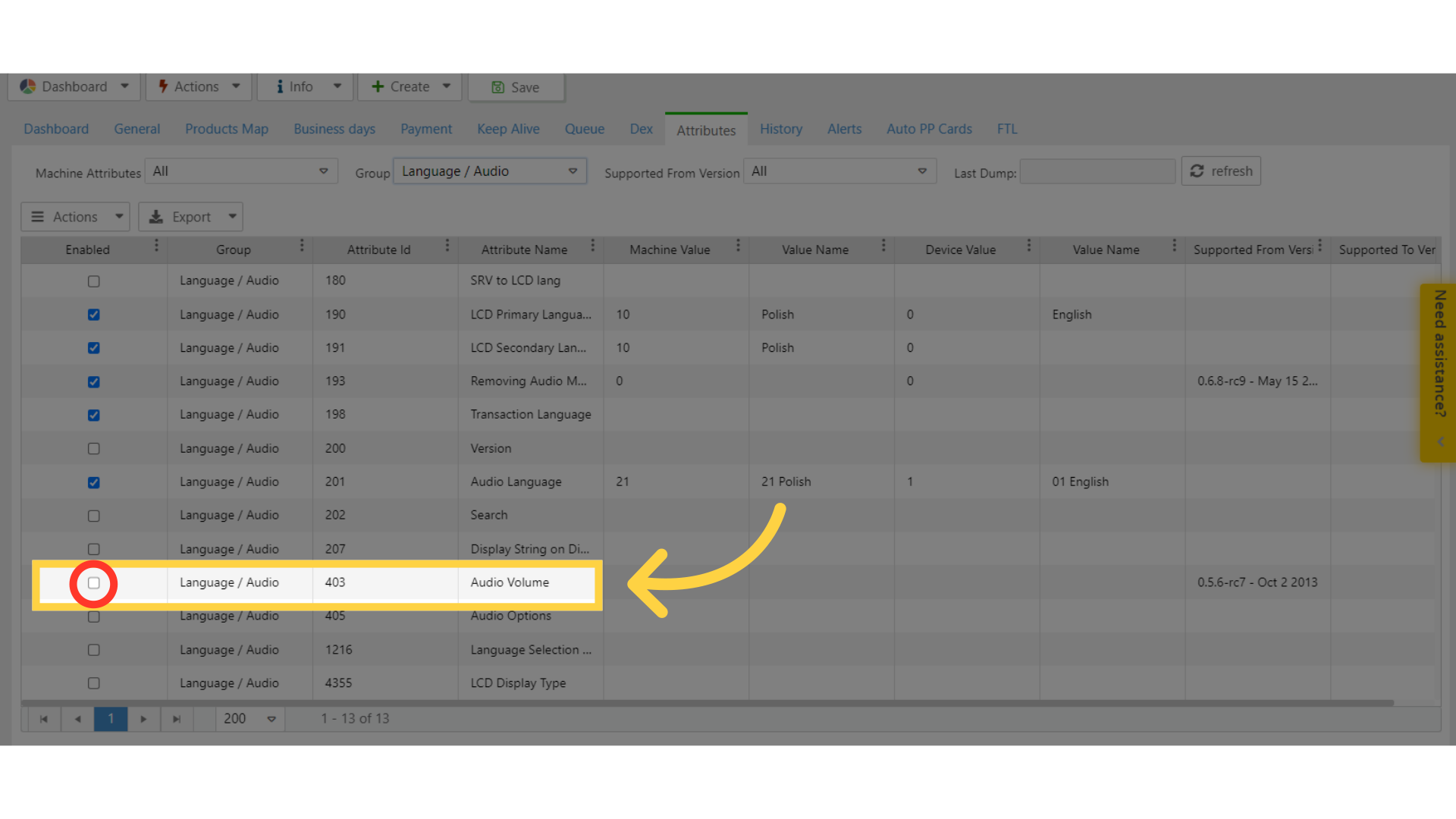Uncheck attribute 193 Removing Audio
The image size is (1456, 819).
coord(93,381)
